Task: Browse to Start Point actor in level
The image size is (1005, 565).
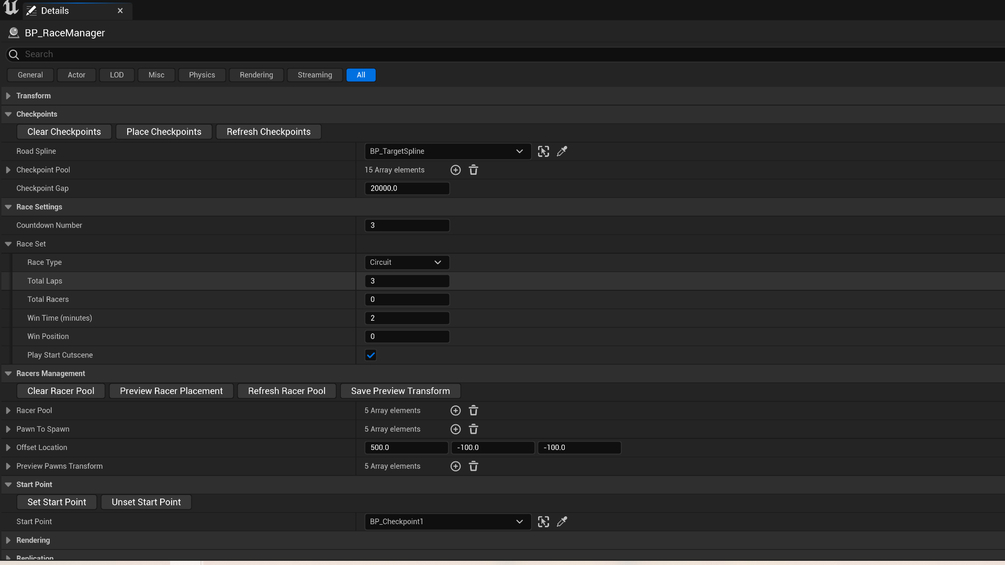Action: coord(544,521)
